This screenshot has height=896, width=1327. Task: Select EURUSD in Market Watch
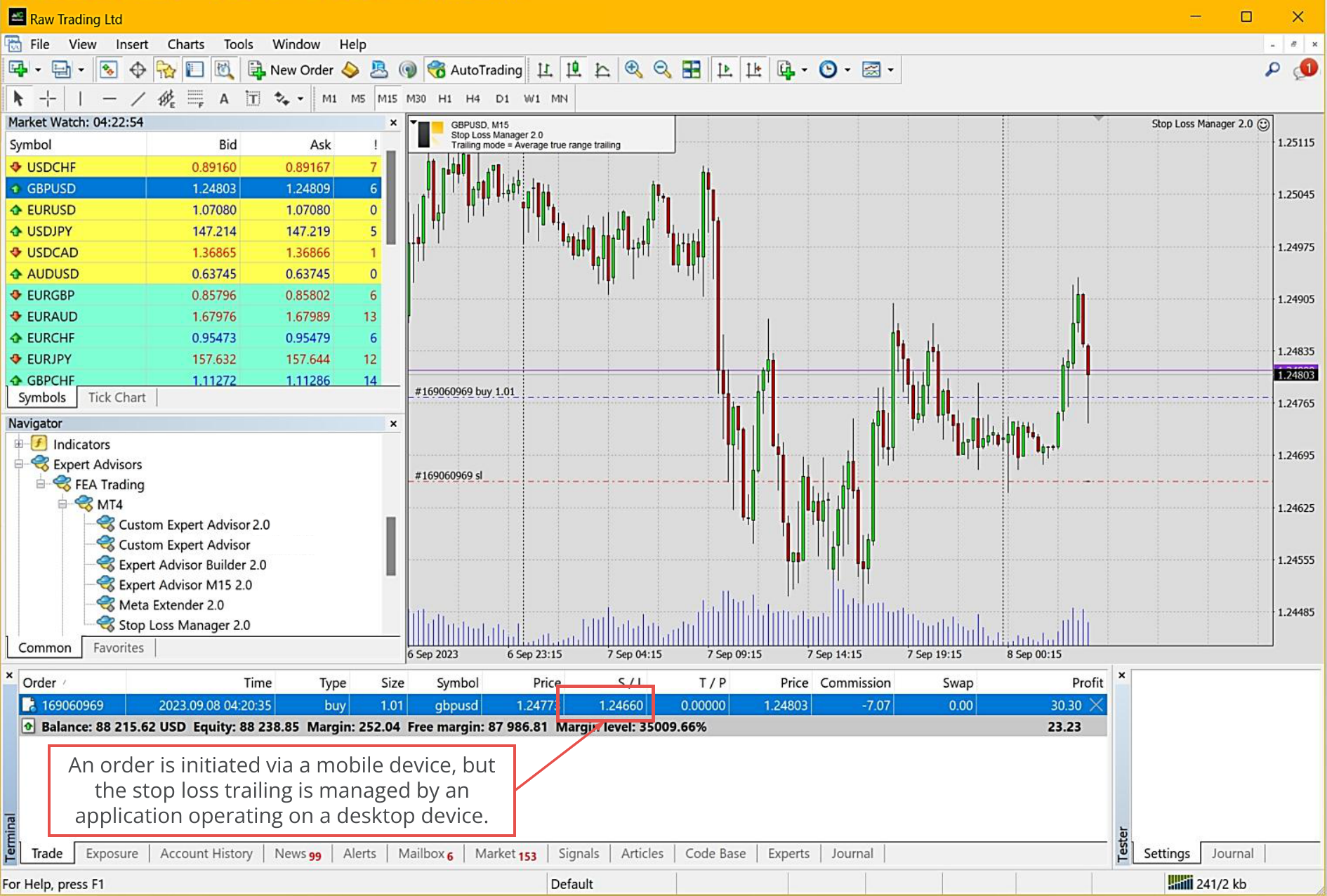(193, 210)
